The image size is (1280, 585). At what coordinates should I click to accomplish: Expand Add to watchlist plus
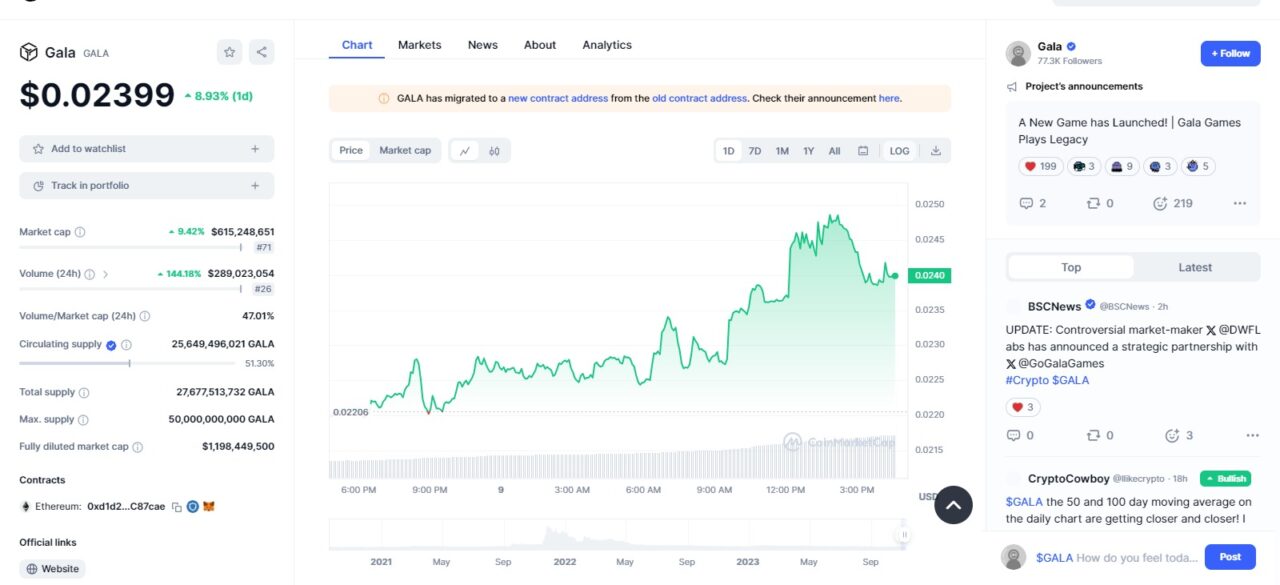pyautogui.click(x=255, y=149)
